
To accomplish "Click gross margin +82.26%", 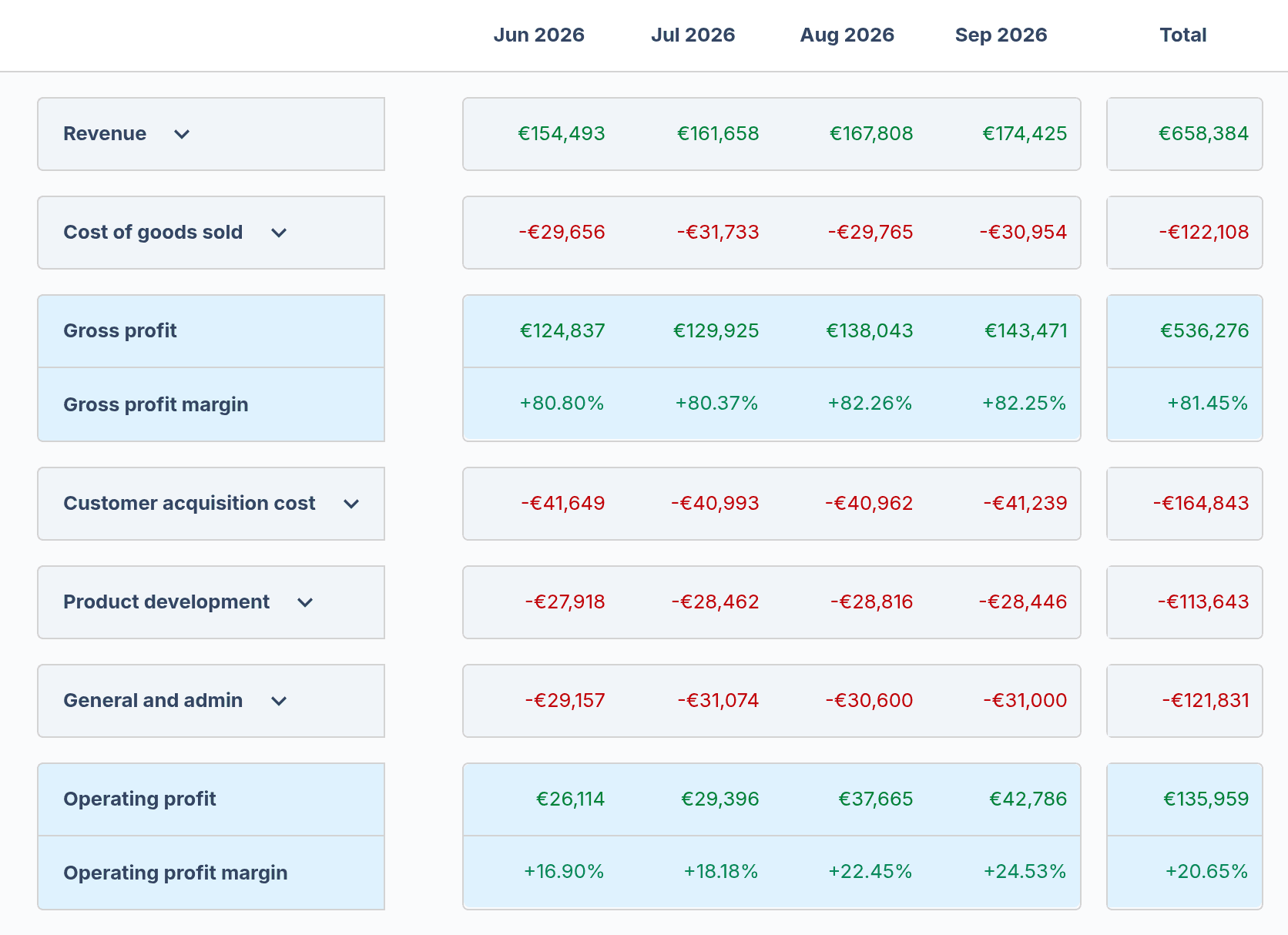I will pos(870,403).
